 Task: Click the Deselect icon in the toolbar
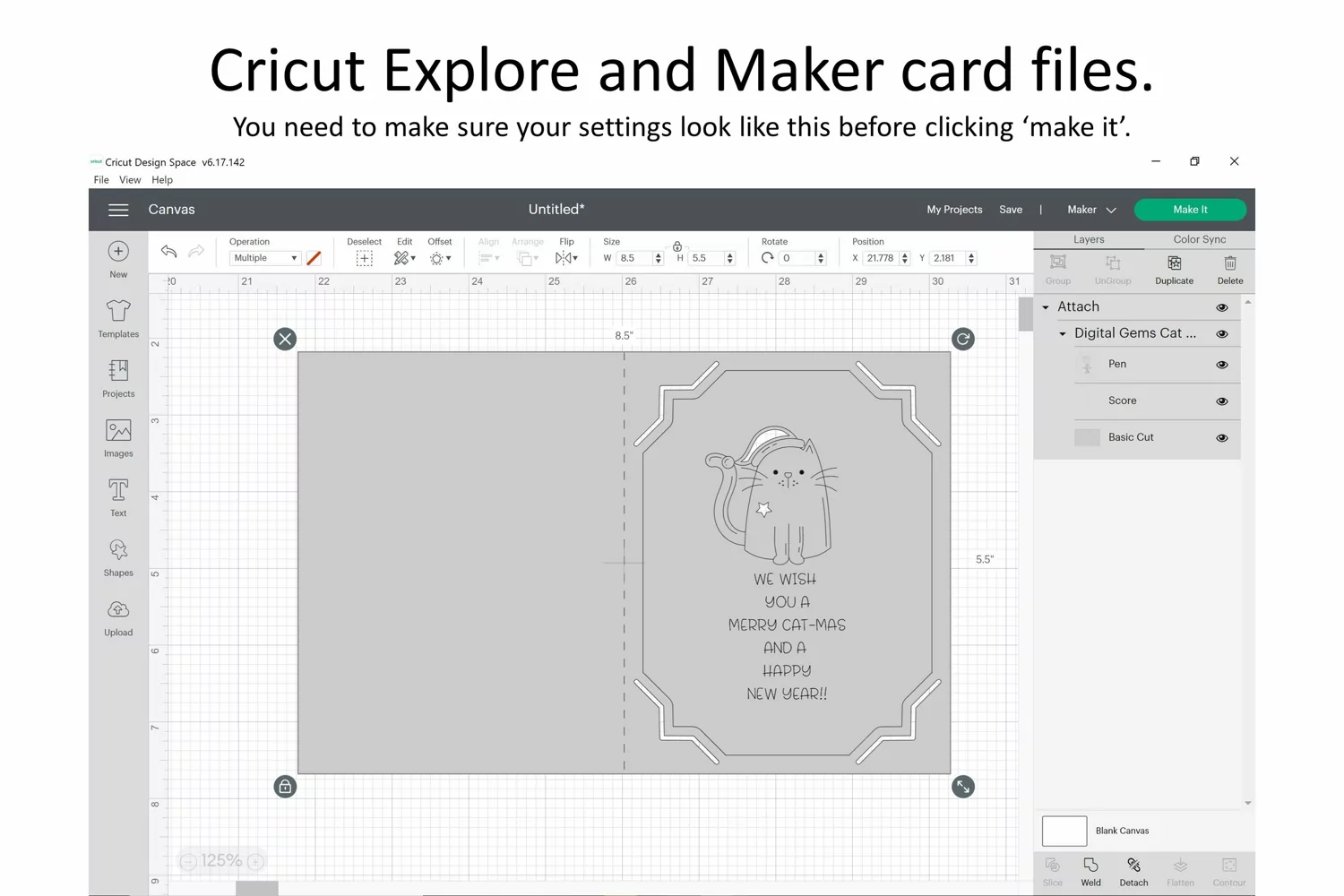point(364,258)
